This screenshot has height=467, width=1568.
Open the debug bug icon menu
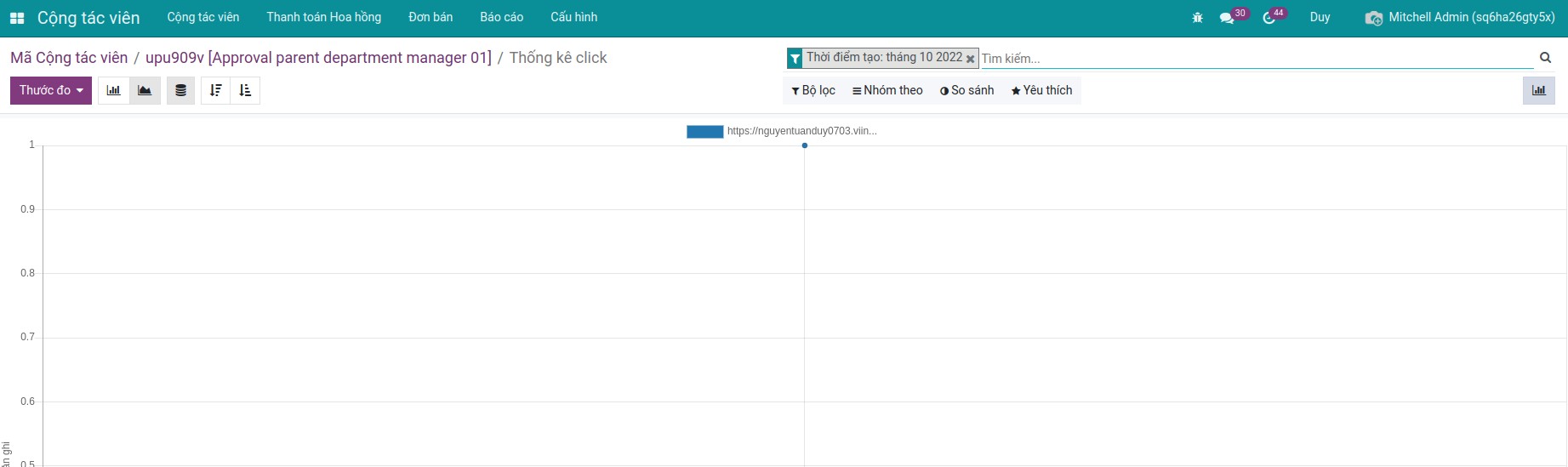click(1197, 18)
